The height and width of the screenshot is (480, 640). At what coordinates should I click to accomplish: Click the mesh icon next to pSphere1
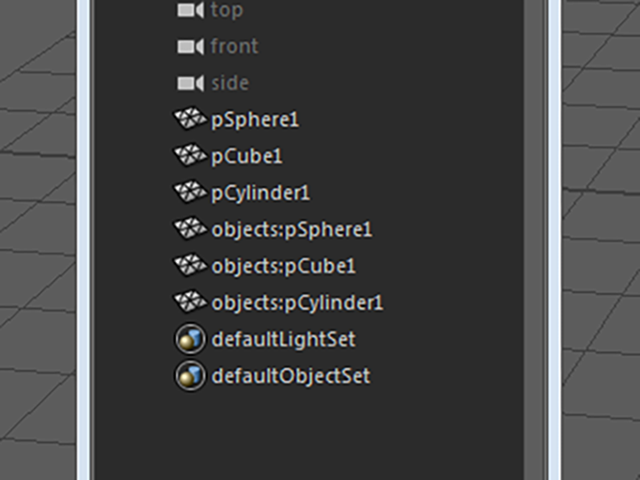coord(190,120)
